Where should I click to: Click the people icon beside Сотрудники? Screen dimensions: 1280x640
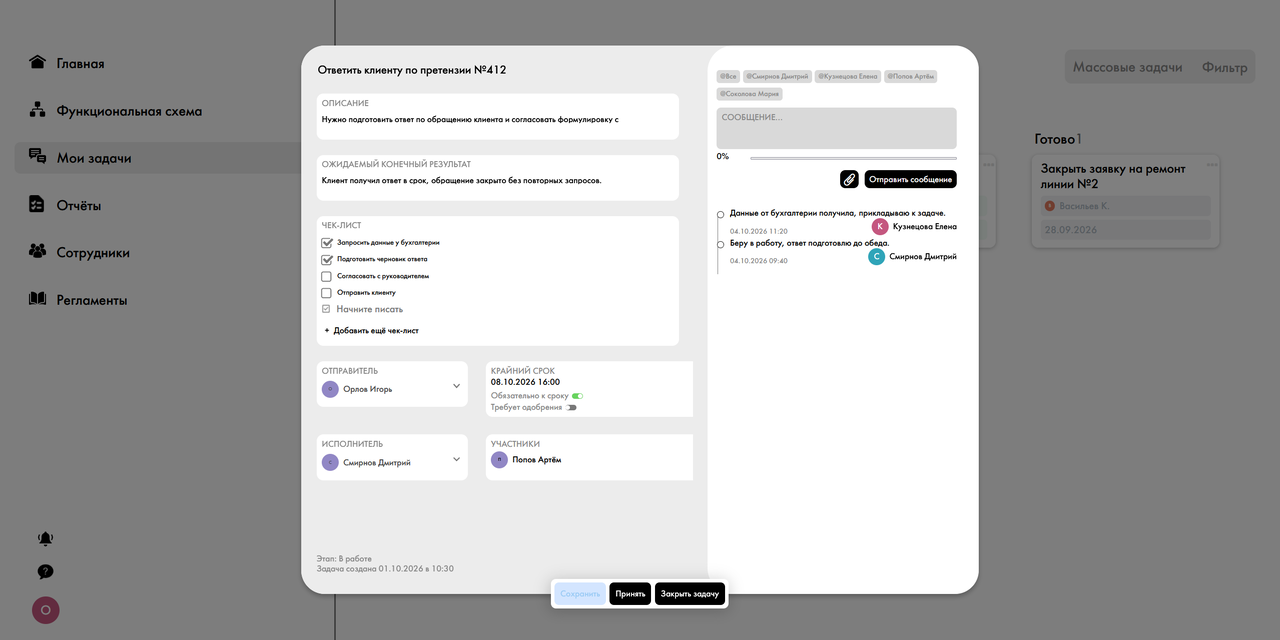pyautogui.click(x=38, y=252)
